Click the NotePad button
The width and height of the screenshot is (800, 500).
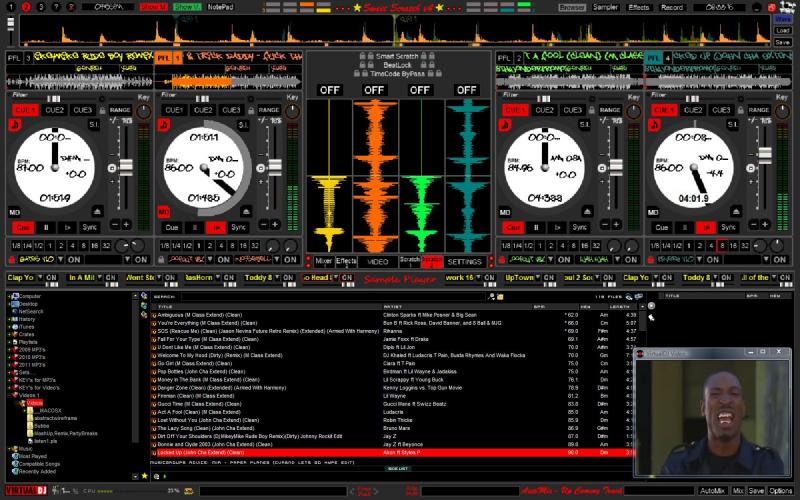220,7
